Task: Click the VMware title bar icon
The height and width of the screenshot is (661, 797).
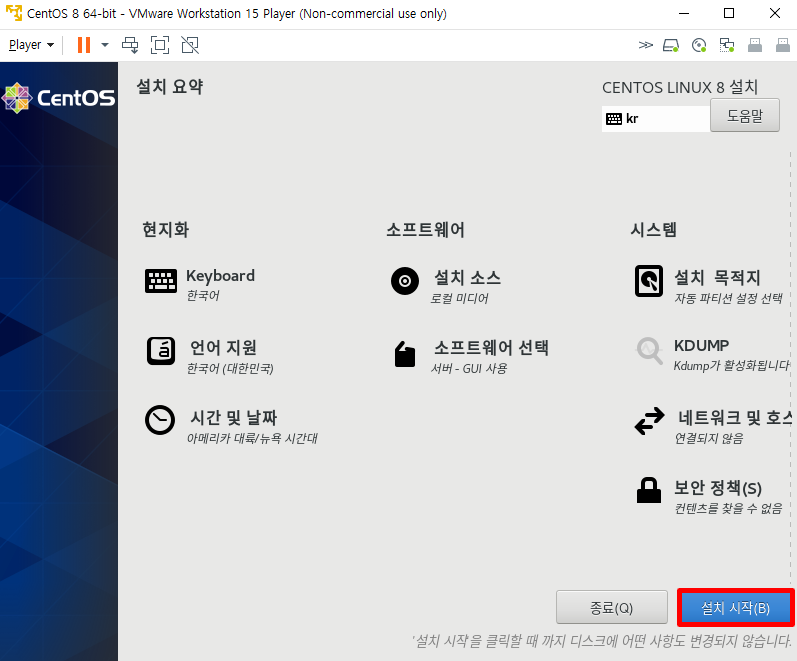Action: [x=14, y=13]
